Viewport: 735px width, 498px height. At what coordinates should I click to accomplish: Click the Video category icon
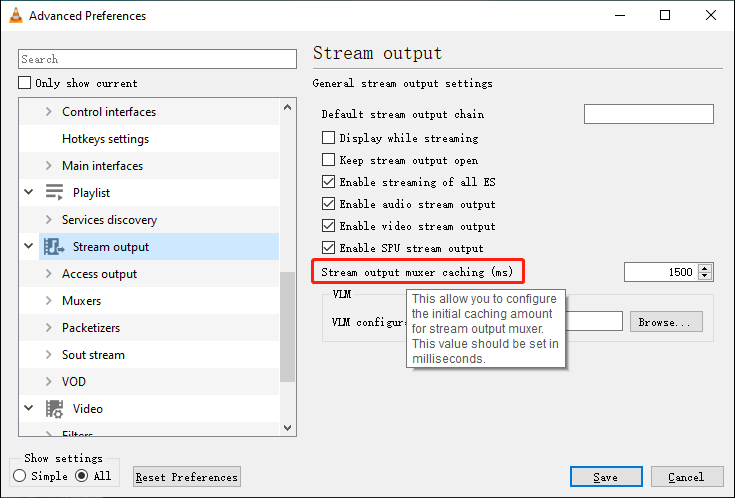[x=54, y=408]
